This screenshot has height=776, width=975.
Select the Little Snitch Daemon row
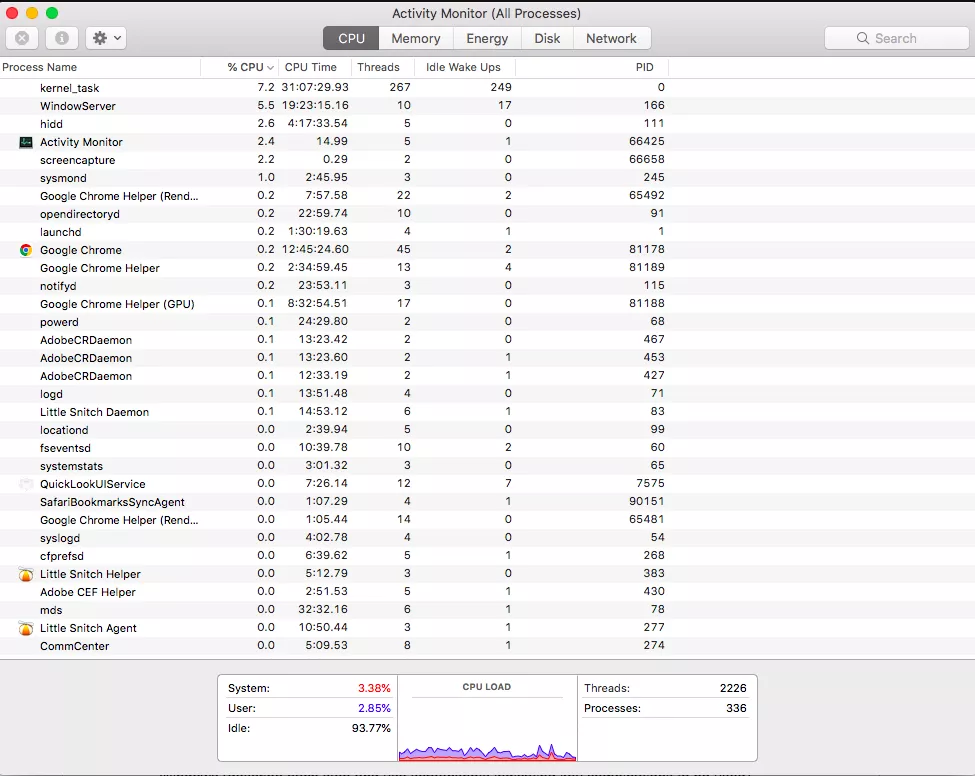click(x=488, y=412)
